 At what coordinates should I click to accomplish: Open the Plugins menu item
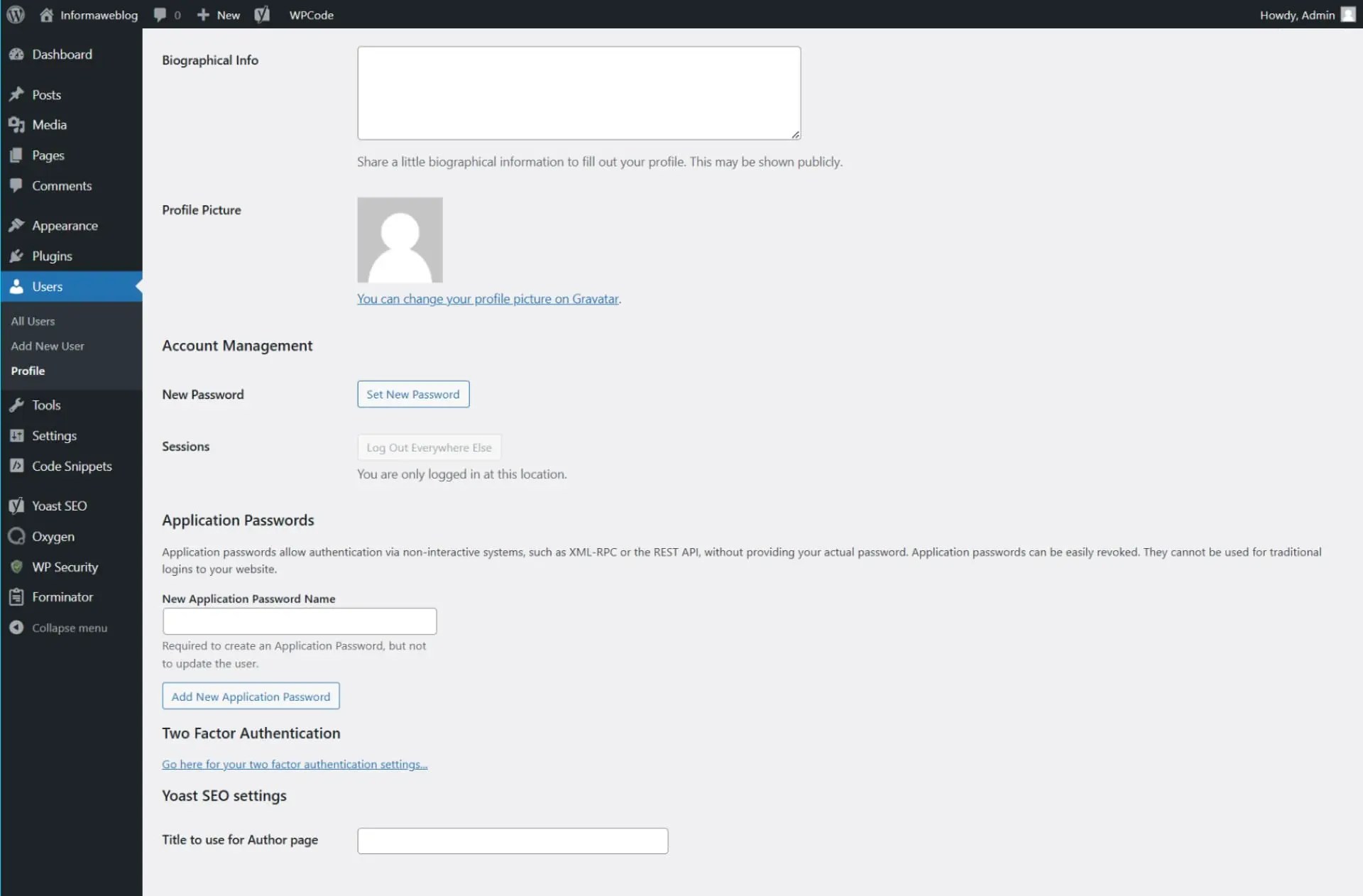coord(52,256)
